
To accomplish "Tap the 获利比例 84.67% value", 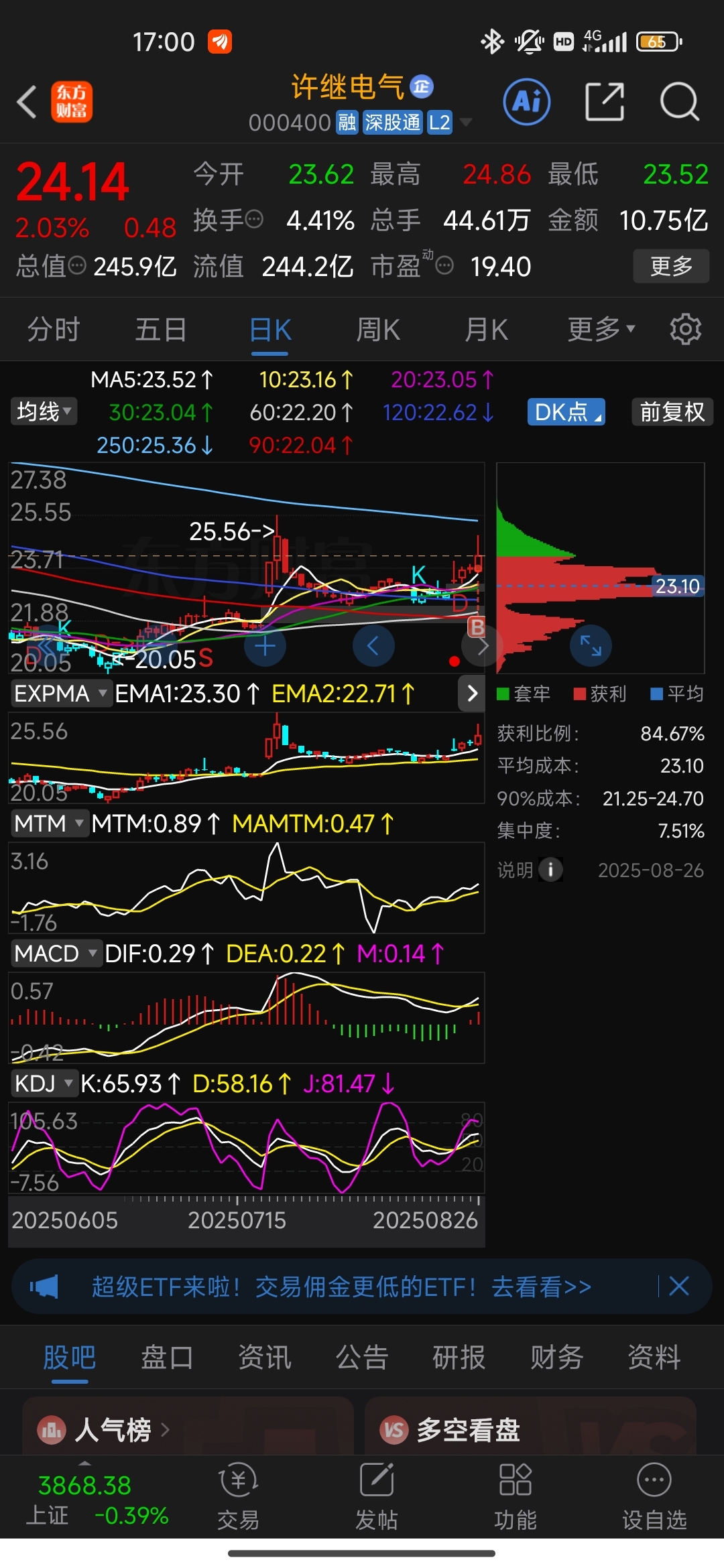I will [672, 733].
